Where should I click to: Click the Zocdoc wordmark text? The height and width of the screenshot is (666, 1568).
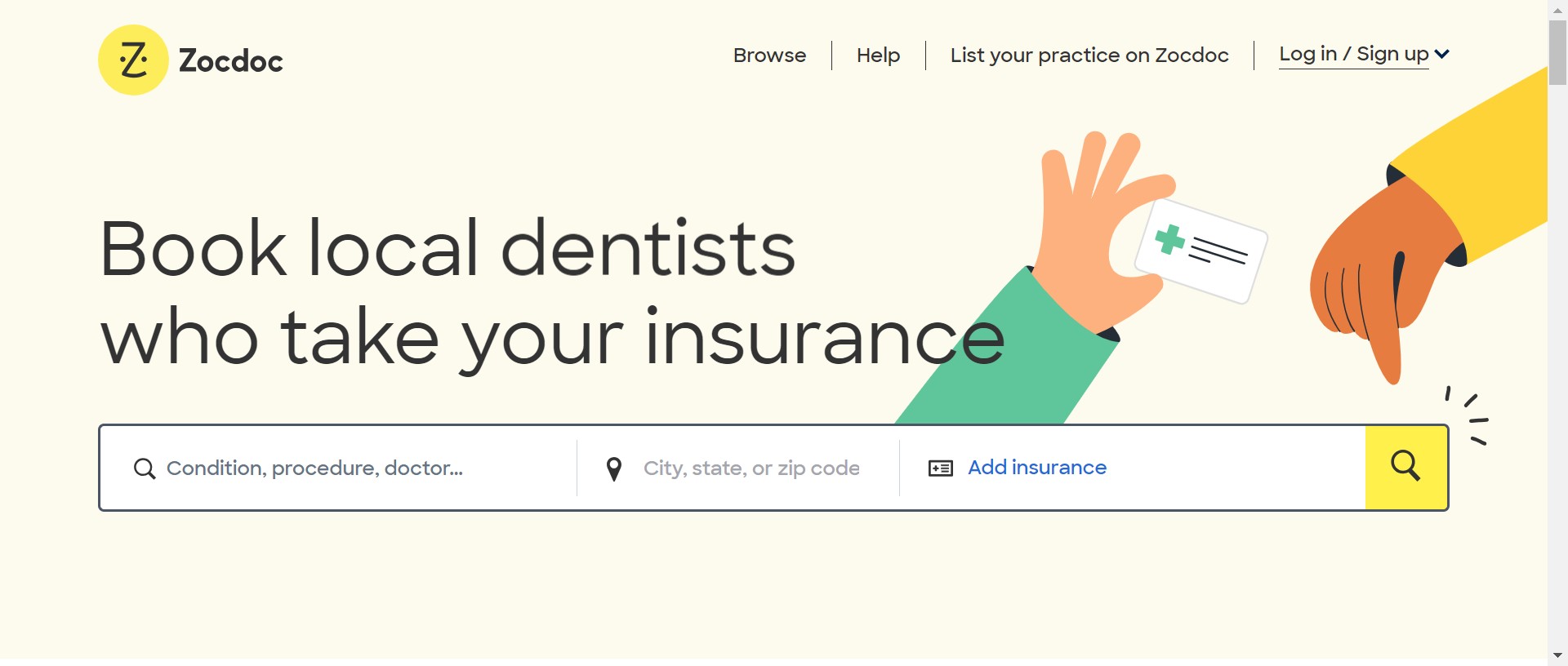coord(231,61)
